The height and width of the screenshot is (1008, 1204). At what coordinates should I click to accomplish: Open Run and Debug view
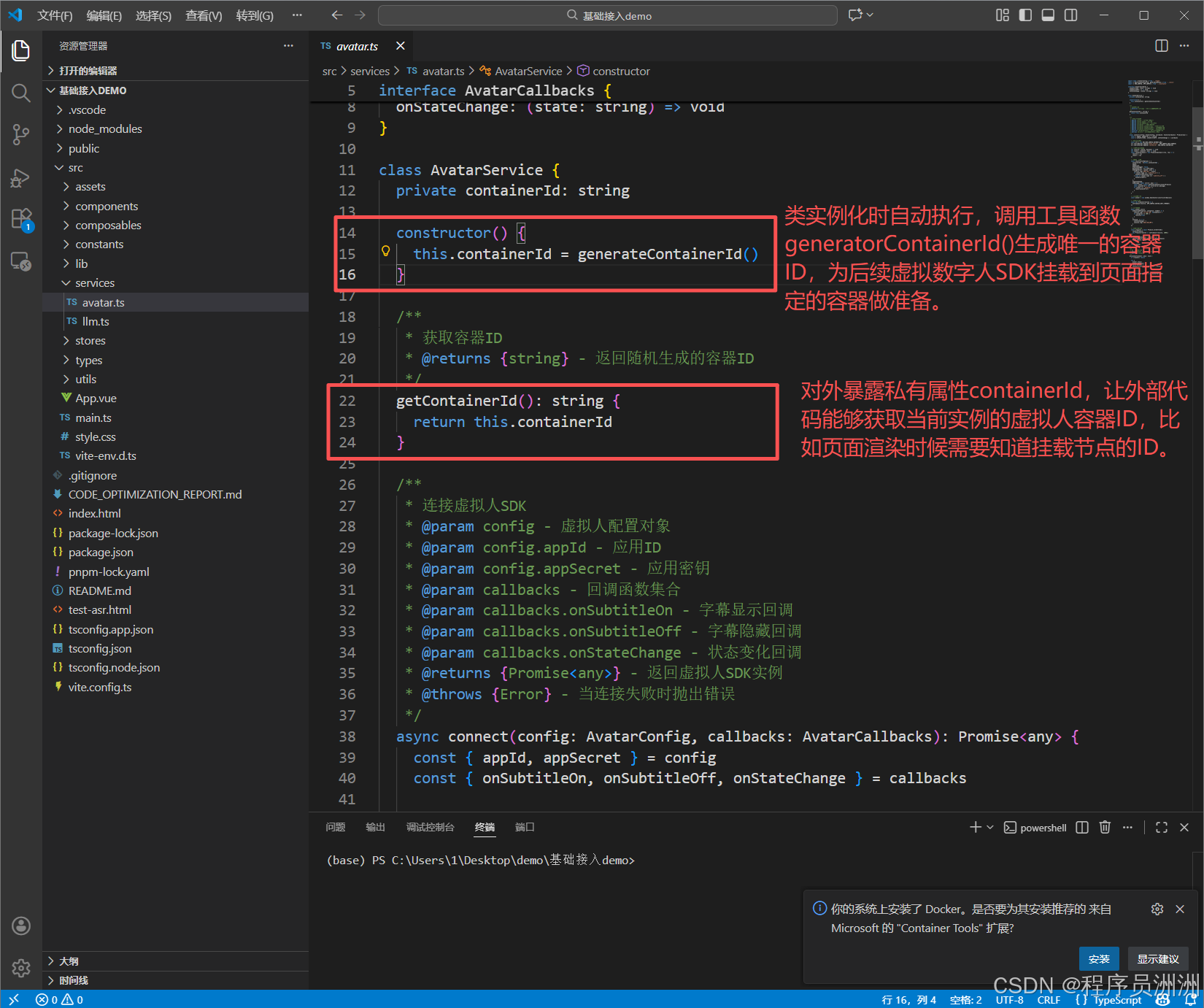21,177
